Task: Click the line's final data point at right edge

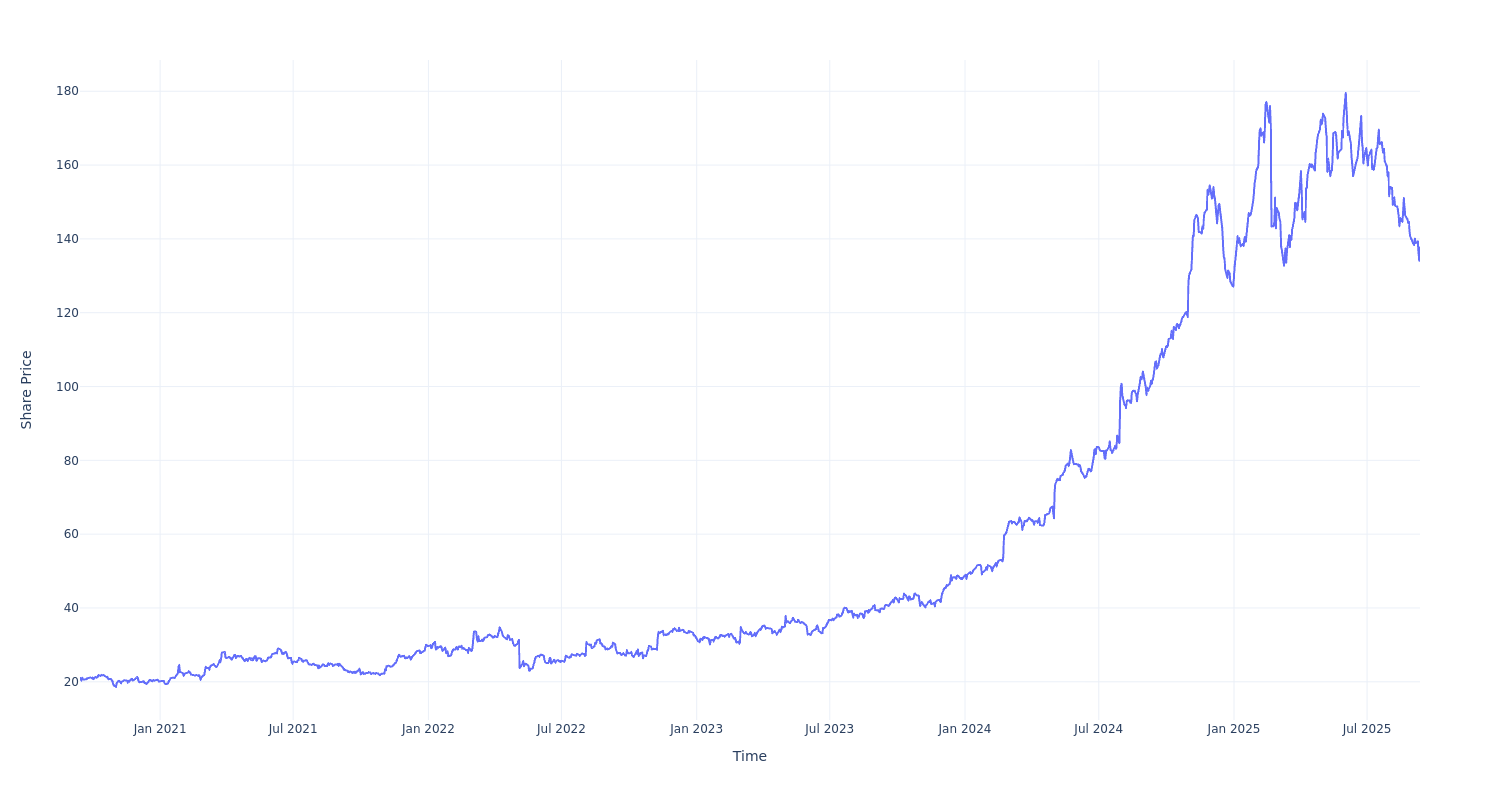Action: pyautogui.click(x=1419, y=260)
